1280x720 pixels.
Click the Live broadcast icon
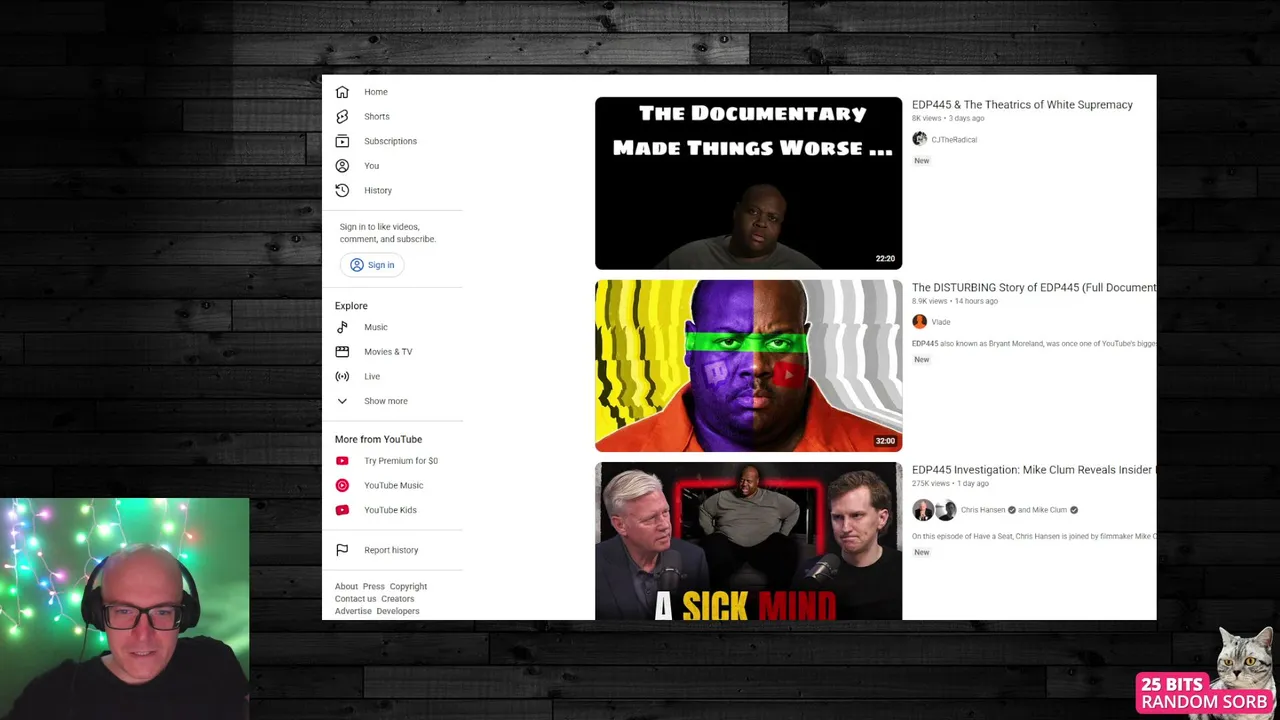pyautogui.click(x=342, y=376)
